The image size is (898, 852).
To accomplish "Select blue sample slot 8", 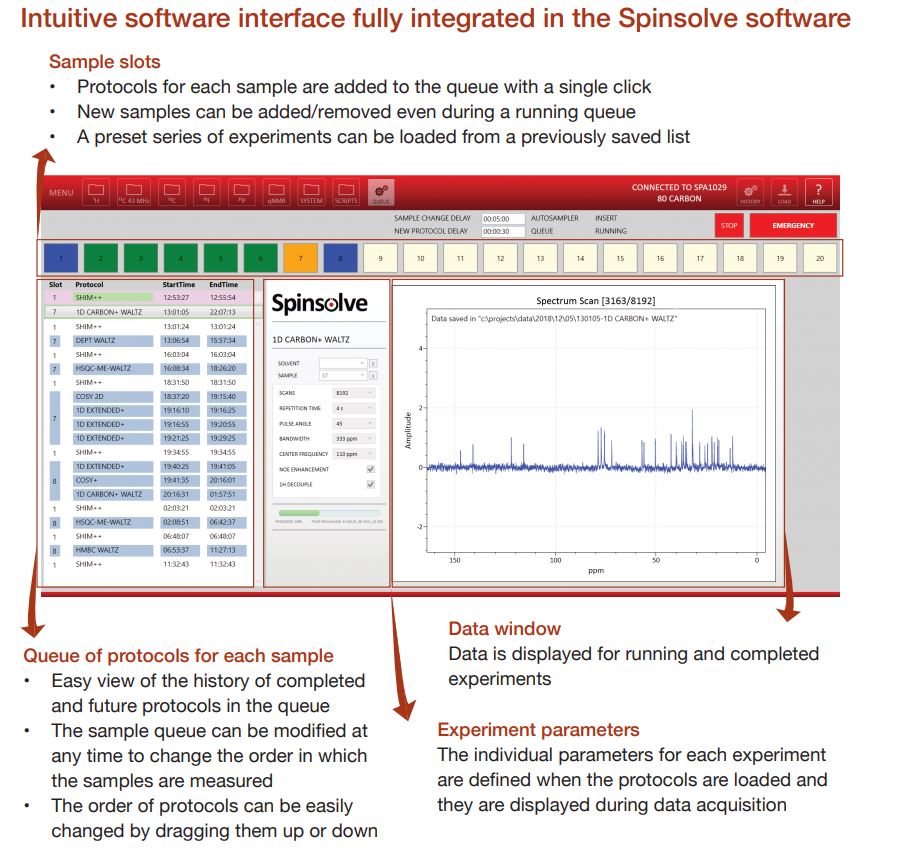I will (x=340, y=258).
